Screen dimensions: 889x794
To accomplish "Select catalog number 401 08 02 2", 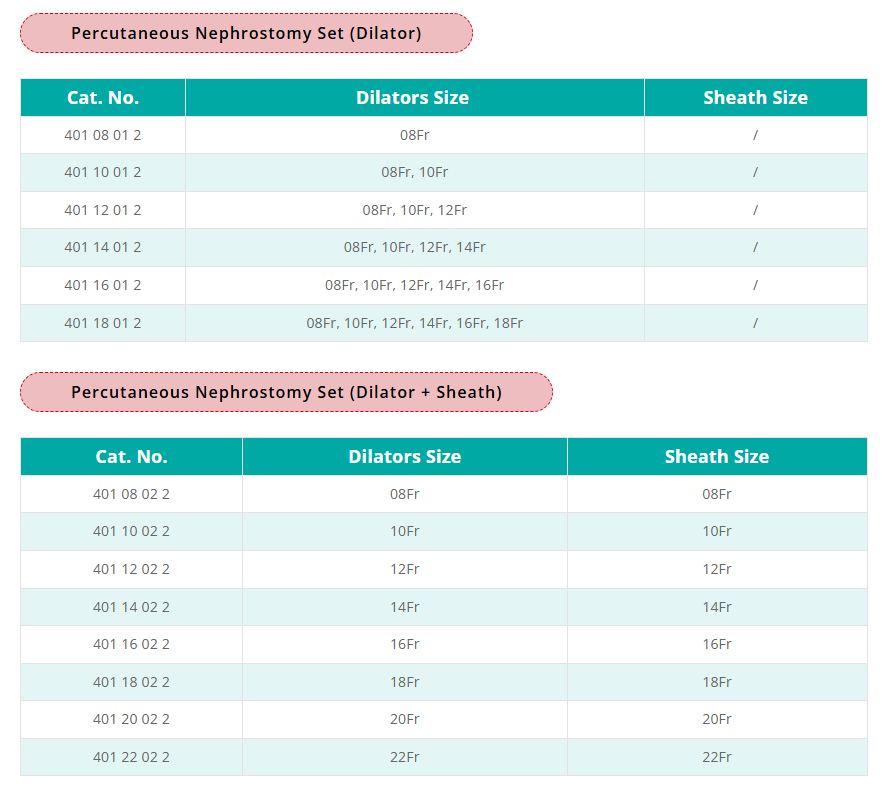I will coord(131,494).
